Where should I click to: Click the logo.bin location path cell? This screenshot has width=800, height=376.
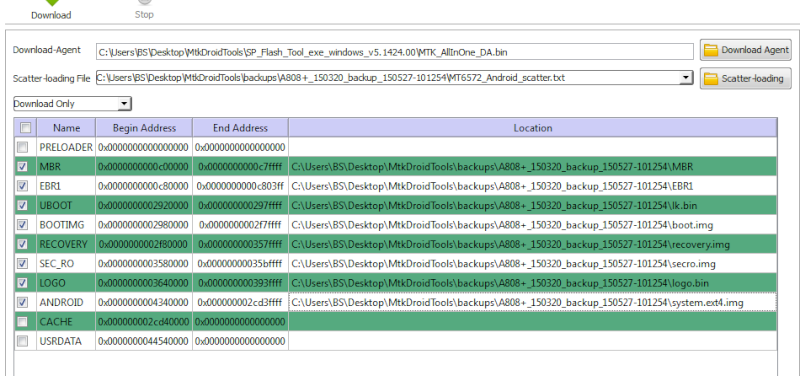533,283
